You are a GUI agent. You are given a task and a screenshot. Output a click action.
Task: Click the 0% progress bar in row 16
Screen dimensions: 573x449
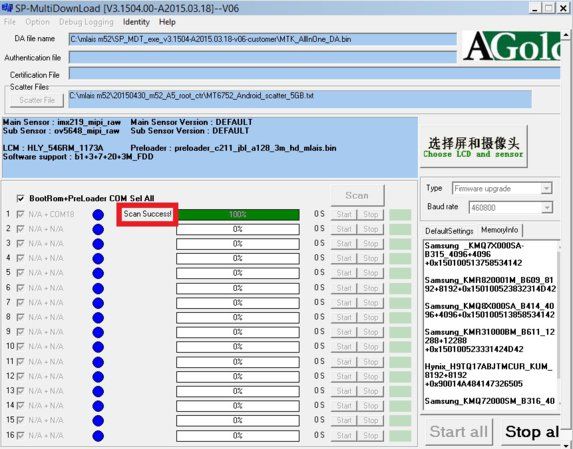coord(238,435)
